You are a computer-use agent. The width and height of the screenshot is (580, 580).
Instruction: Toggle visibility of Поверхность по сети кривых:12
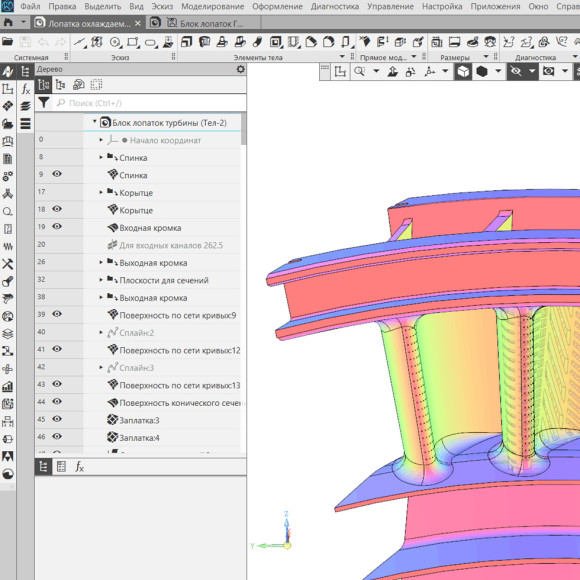57,349
